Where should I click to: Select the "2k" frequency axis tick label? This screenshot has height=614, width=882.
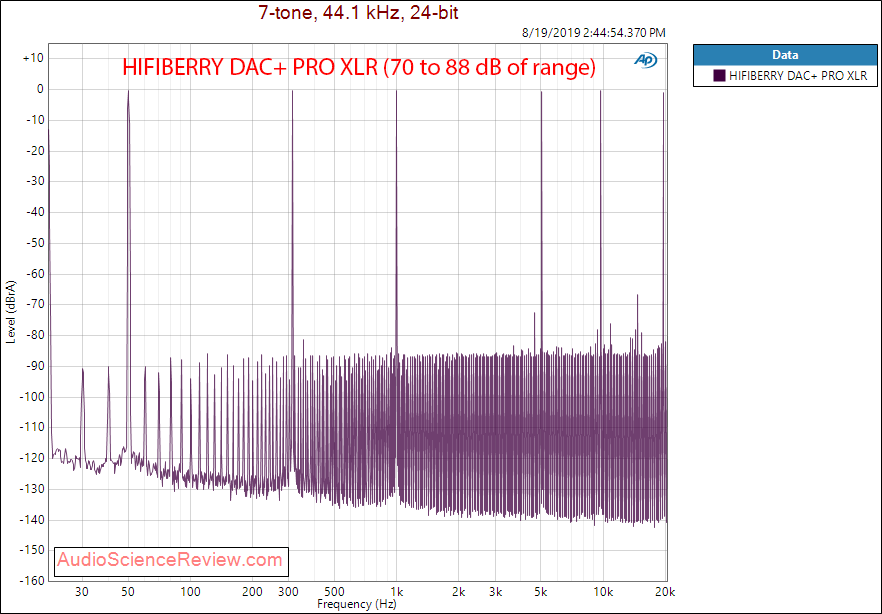point(458,592)
